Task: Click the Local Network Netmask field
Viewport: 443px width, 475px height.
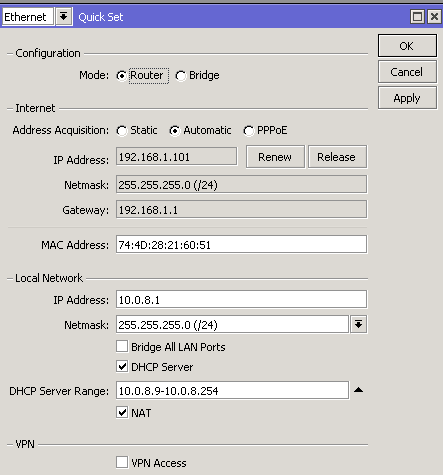Action: pyautogui.click(x=232, y=324)
